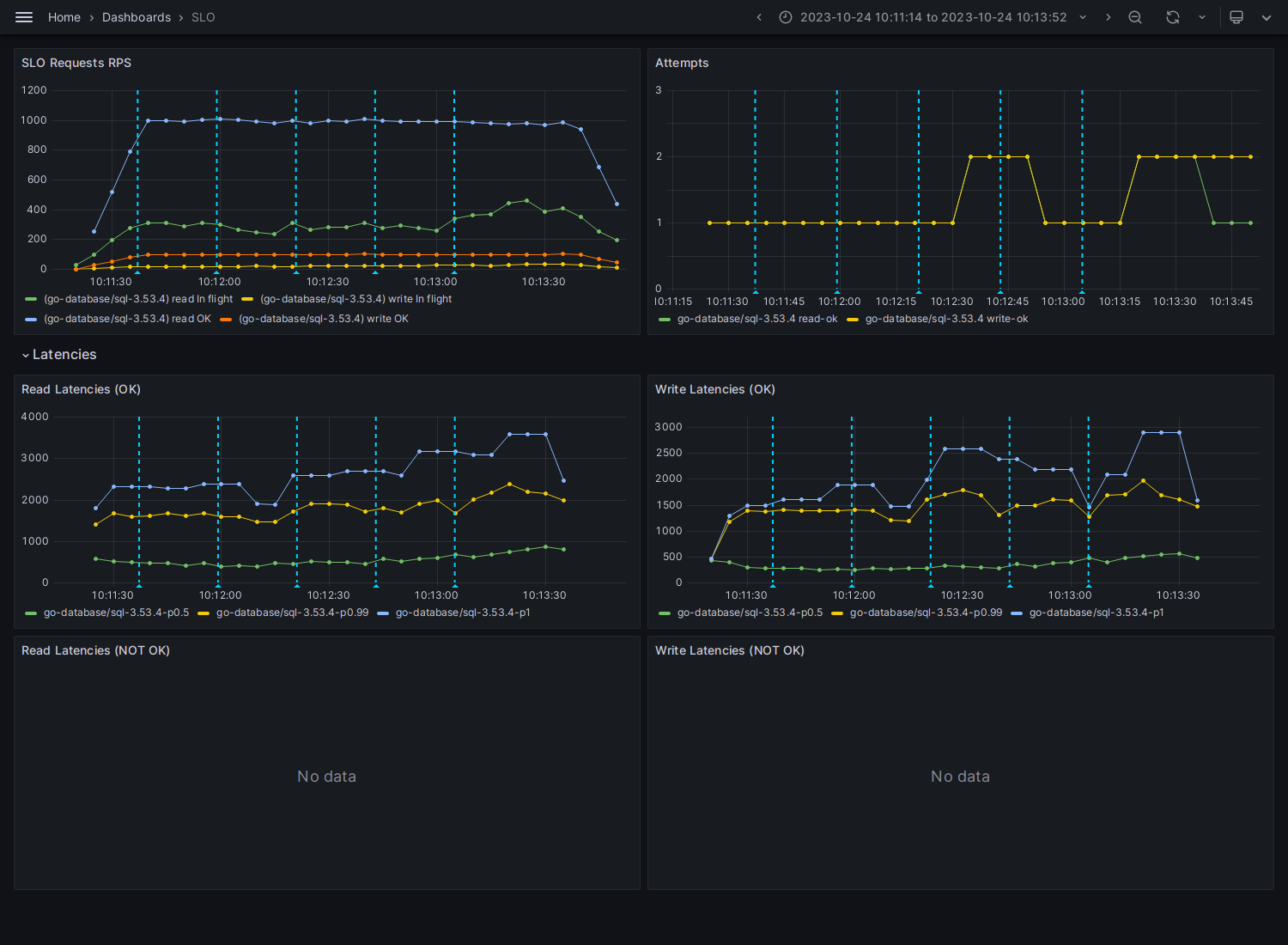The width and height of the screenshot is (1288, 945).
Task: Toggle p1 legend in Read Latencies
Action: [x=463, y=613]
